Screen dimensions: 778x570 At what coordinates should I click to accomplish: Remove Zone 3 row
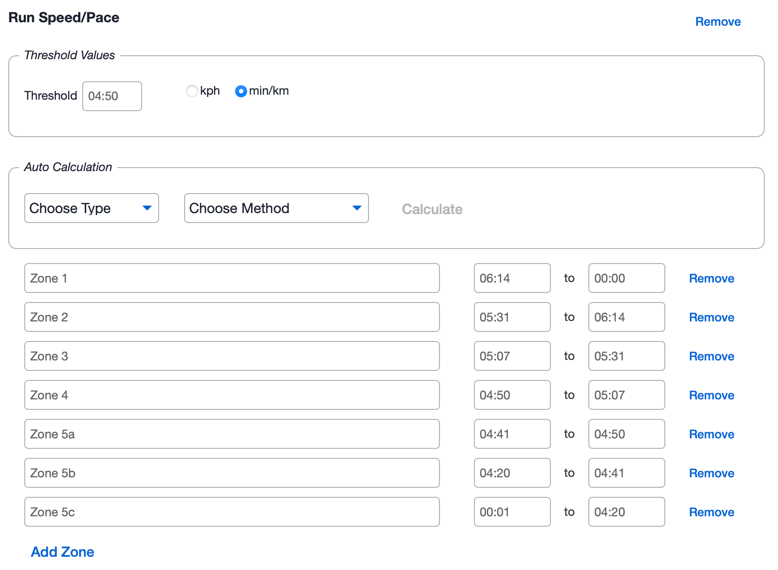pyautogui.click(x=712, y=356)
